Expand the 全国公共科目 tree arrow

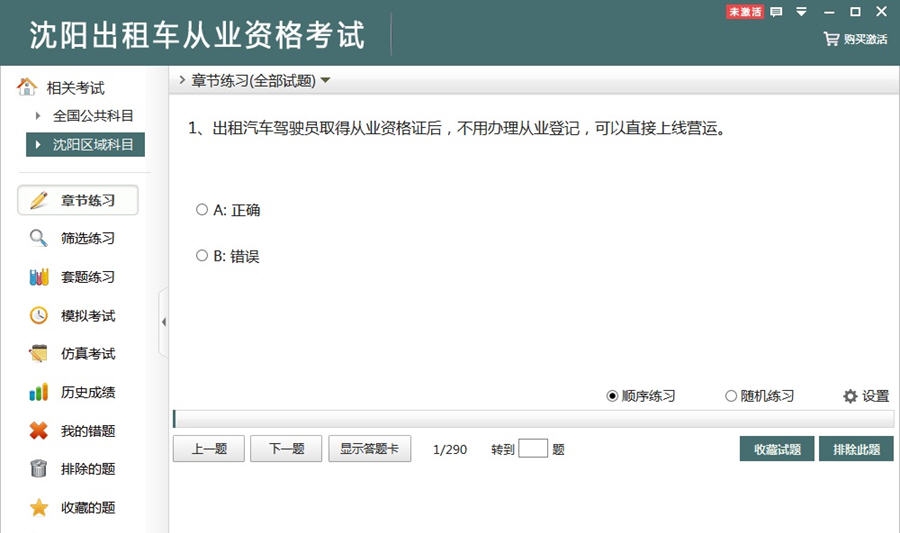38,116
